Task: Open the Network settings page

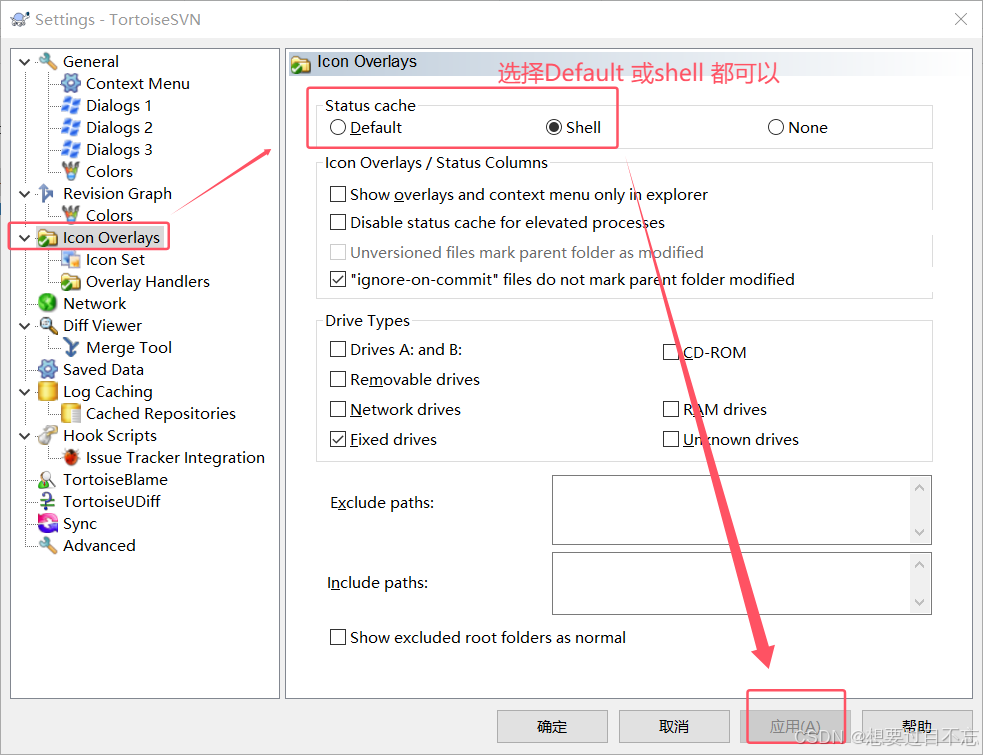Action: (x=95, y=304)
